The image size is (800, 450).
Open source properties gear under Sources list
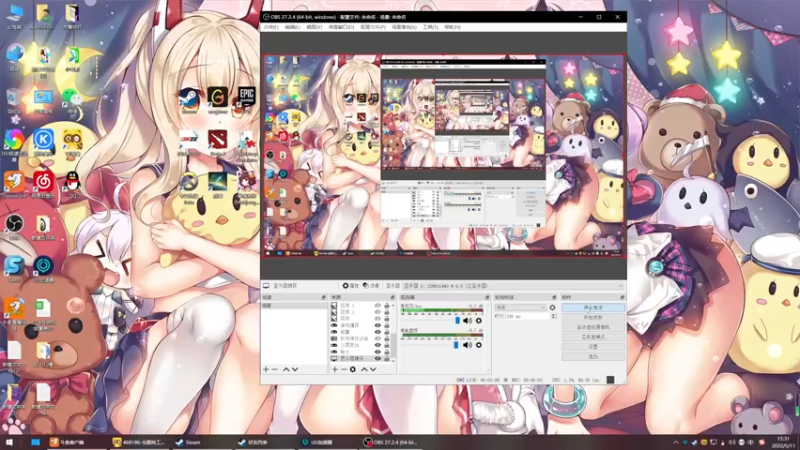(x=353, y=369)
